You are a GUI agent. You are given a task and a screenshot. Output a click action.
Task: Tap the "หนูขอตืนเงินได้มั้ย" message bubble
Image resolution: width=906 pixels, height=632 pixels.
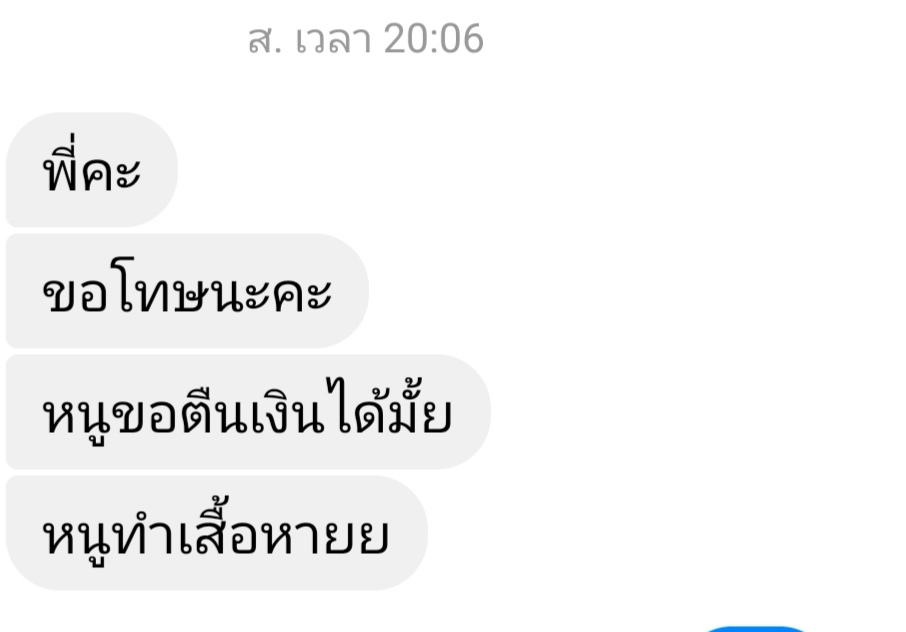248,412
